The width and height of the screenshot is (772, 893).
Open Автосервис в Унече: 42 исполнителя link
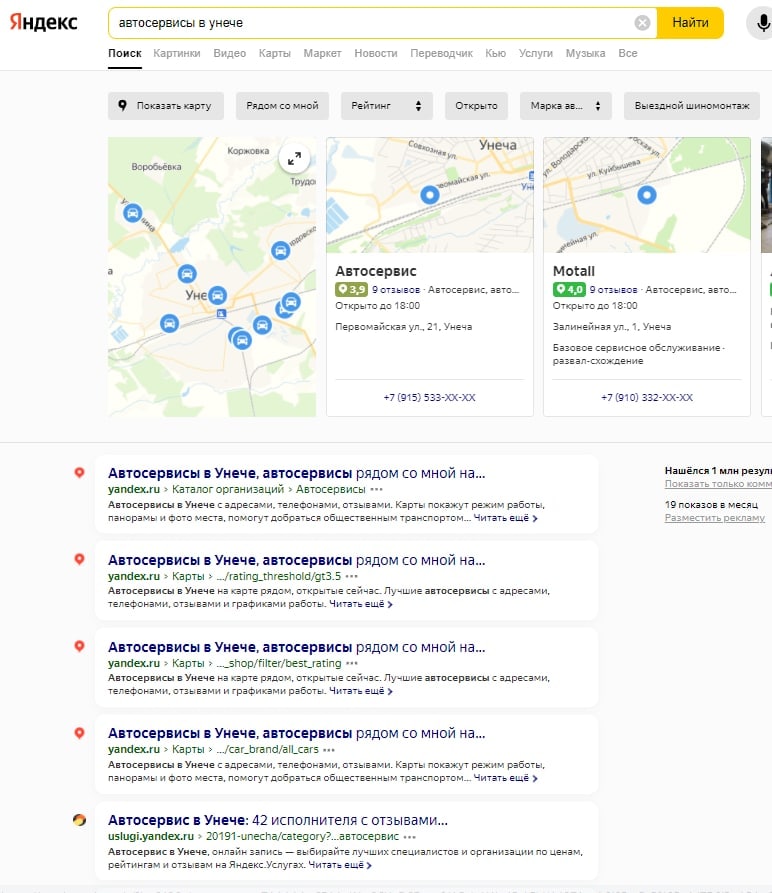click(278, 820)
